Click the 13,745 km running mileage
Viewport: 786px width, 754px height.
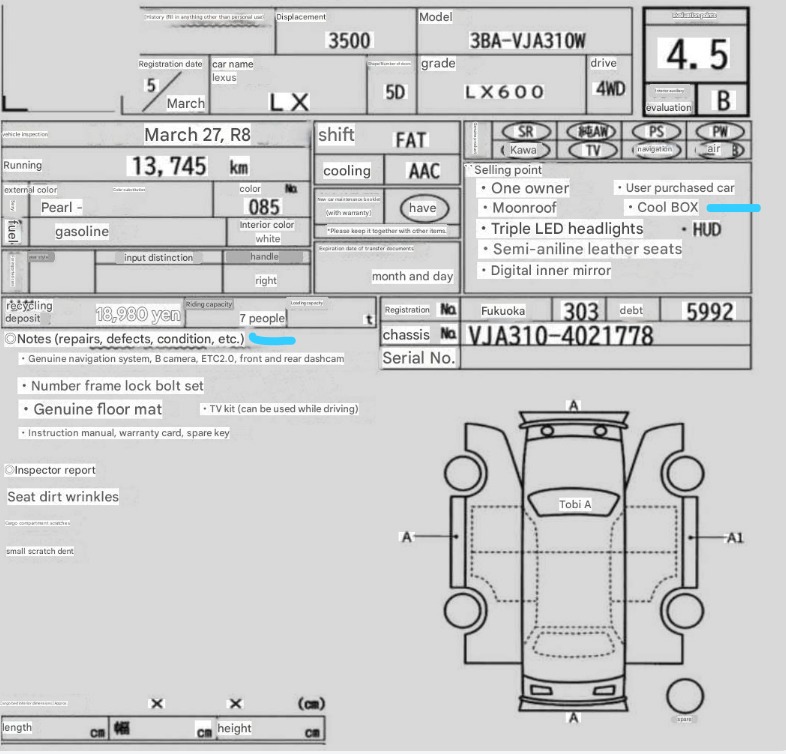pyautogui.click(x=166, y=166)
